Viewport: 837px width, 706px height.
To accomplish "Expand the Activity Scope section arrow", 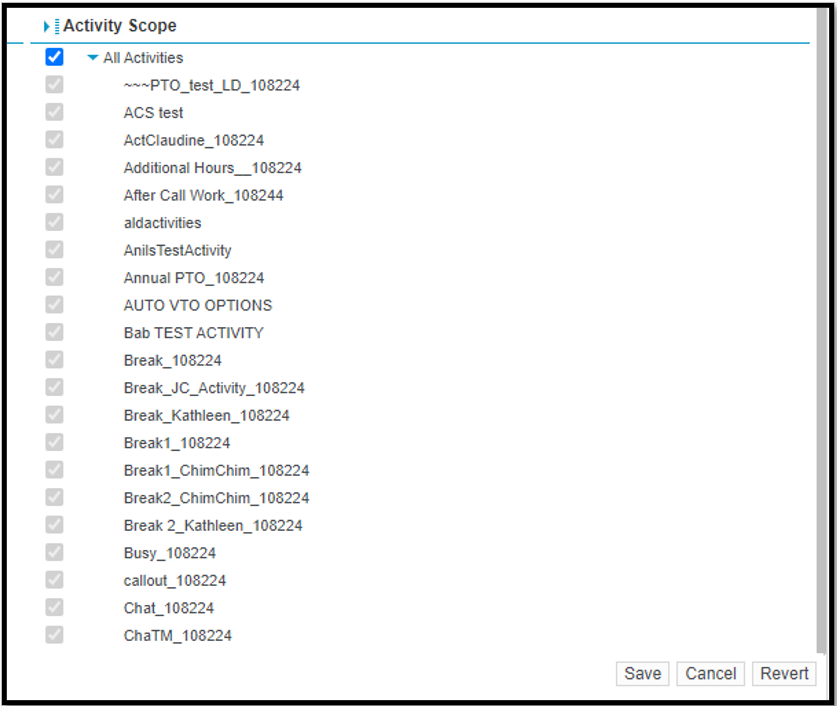I will coord(47,26).
